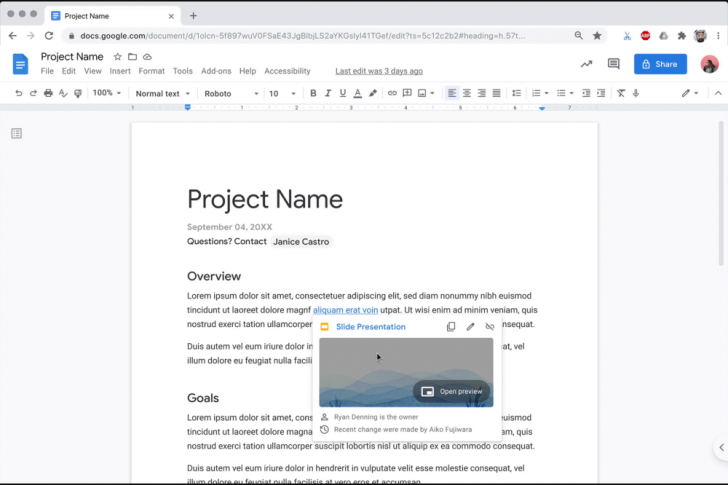The image size is (728, 485).
Task: Click the browser bookmark star icon
Action: pos(597,36)
